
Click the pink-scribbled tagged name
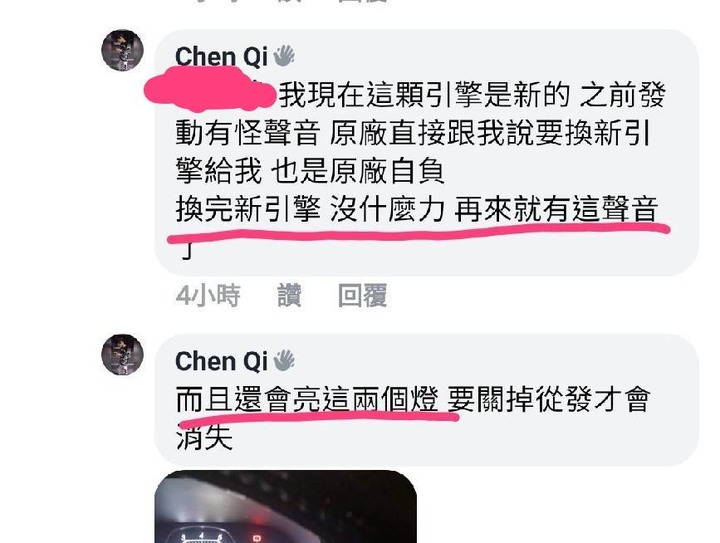coord(210,90)
